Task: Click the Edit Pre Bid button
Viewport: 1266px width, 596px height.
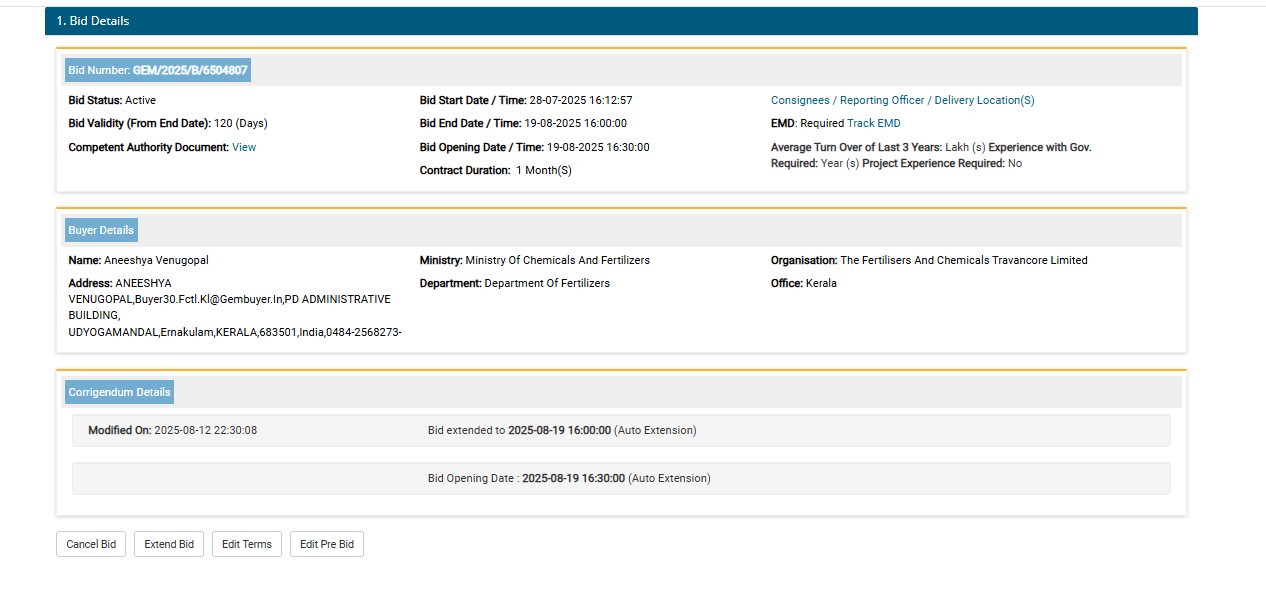Action: click(x=327, y=544)
